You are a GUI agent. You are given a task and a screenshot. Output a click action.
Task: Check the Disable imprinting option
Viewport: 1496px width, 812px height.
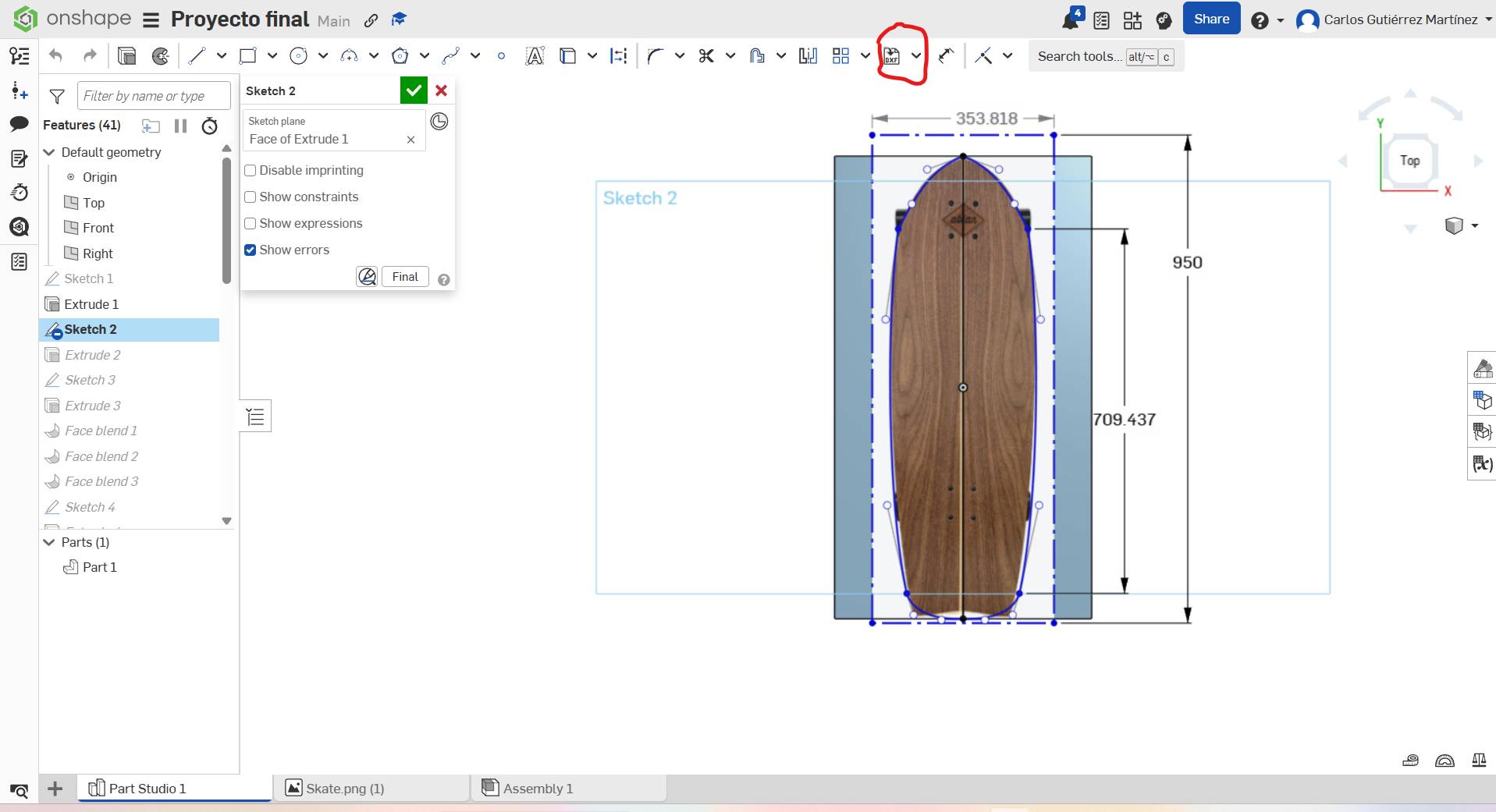point(250,170)
